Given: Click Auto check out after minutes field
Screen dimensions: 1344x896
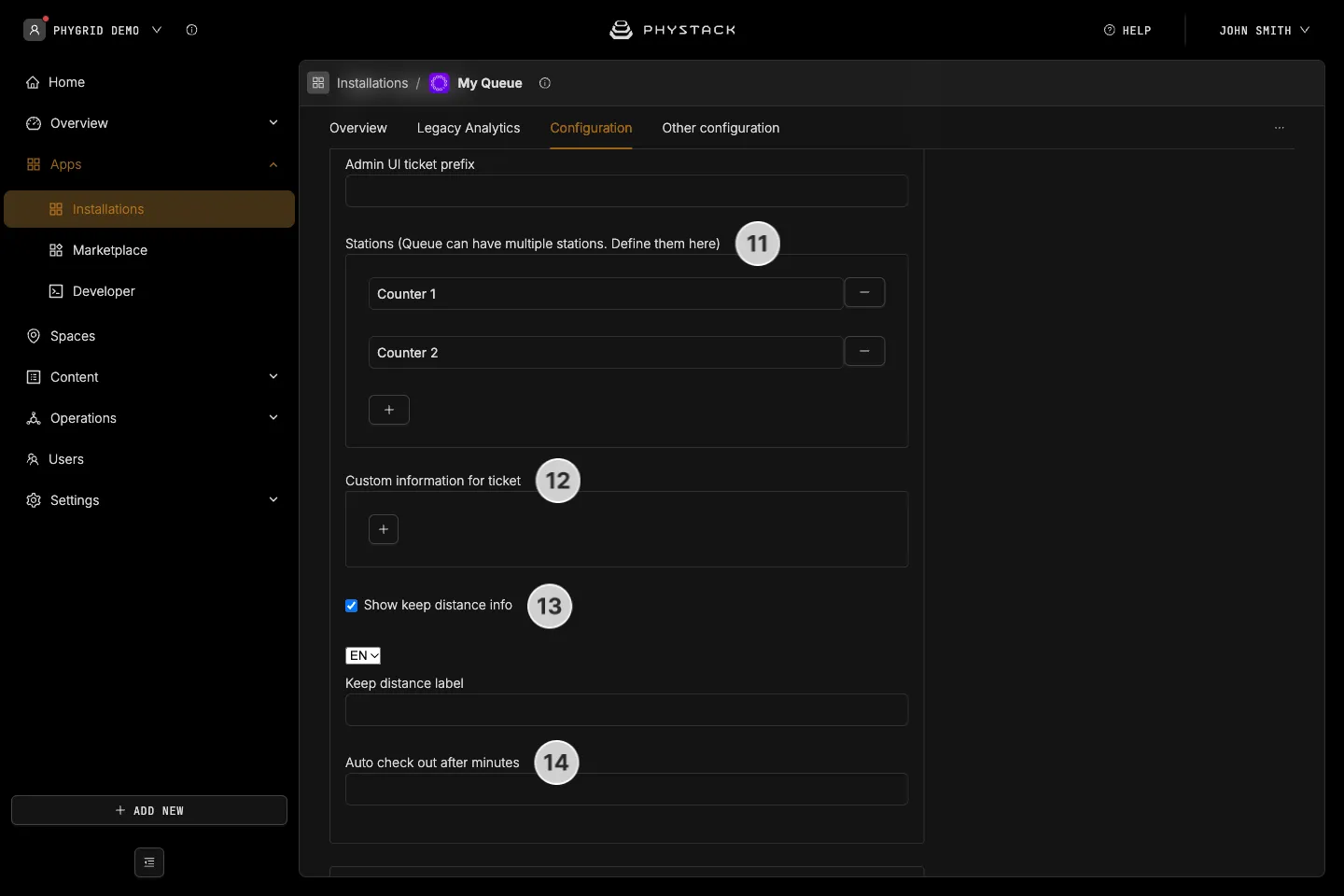Looking at the screenshot, I should coord(626,789).
